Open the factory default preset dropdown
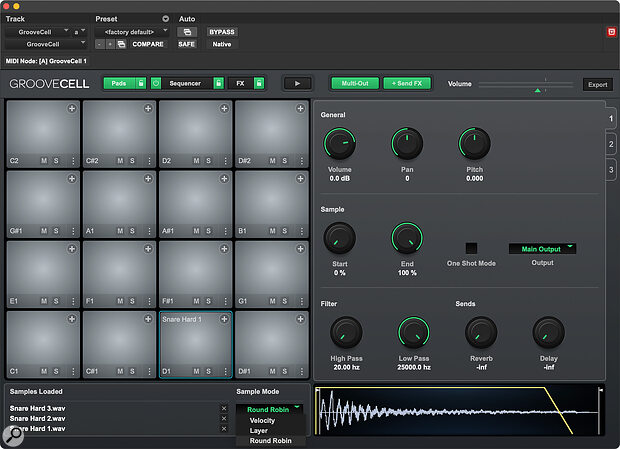 [x=132, y=31]
